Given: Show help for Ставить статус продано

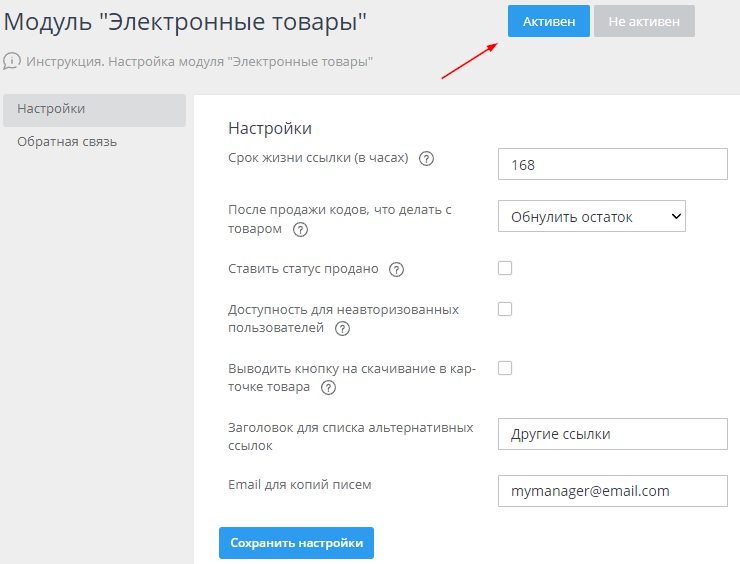Looking at the screenshot, I should 396,270.
